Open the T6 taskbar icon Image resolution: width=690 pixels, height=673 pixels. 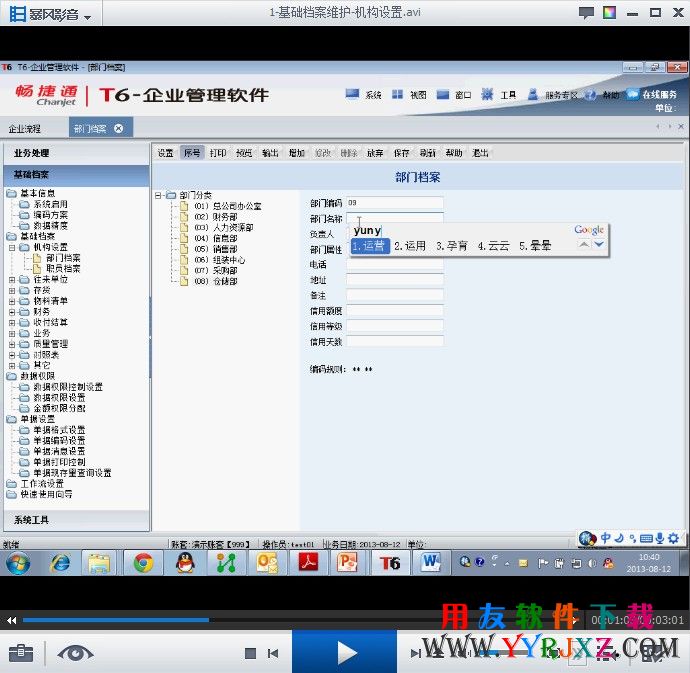[389, 563]
